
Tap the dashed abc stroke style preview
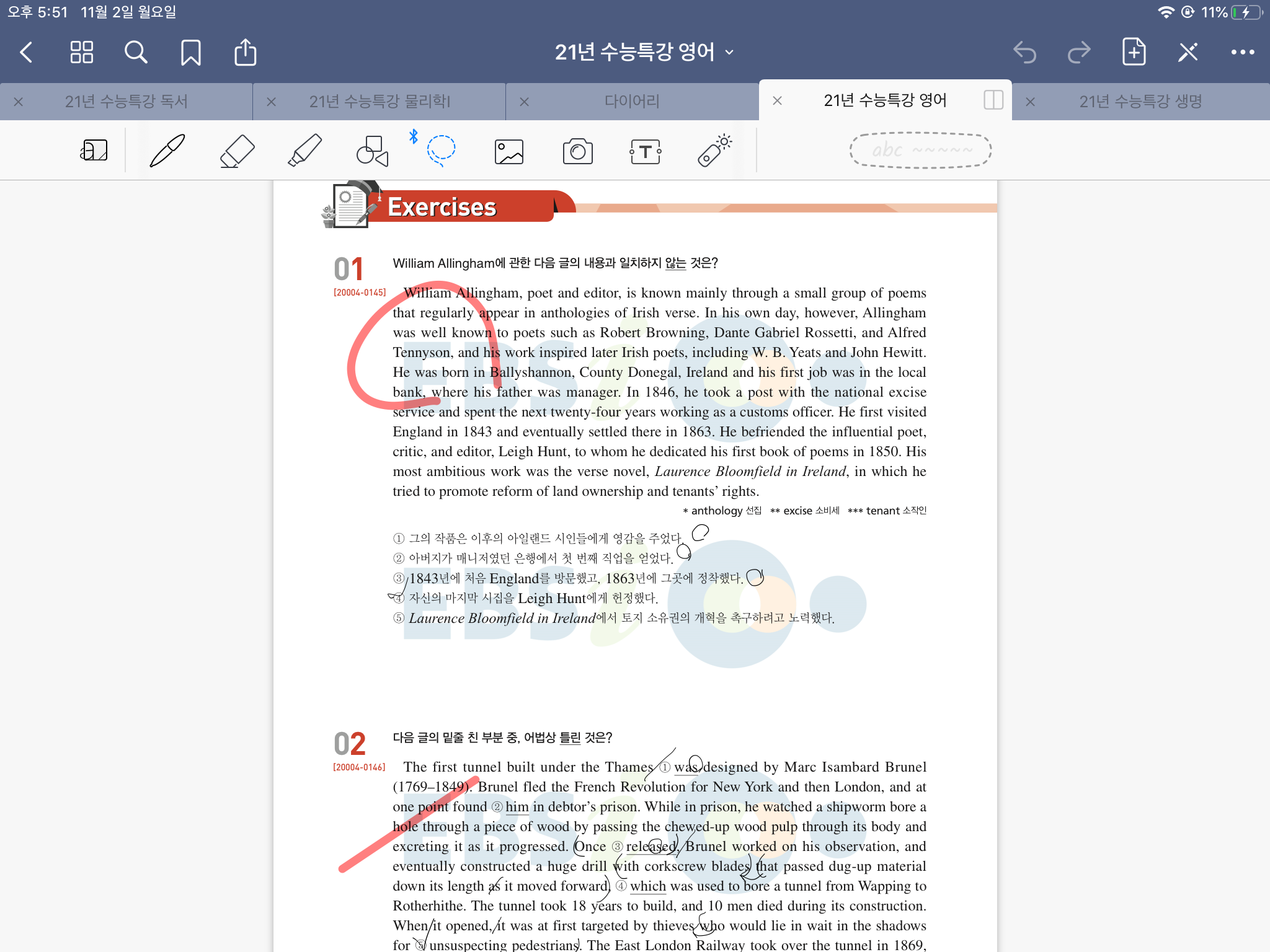tap(920, 150)
